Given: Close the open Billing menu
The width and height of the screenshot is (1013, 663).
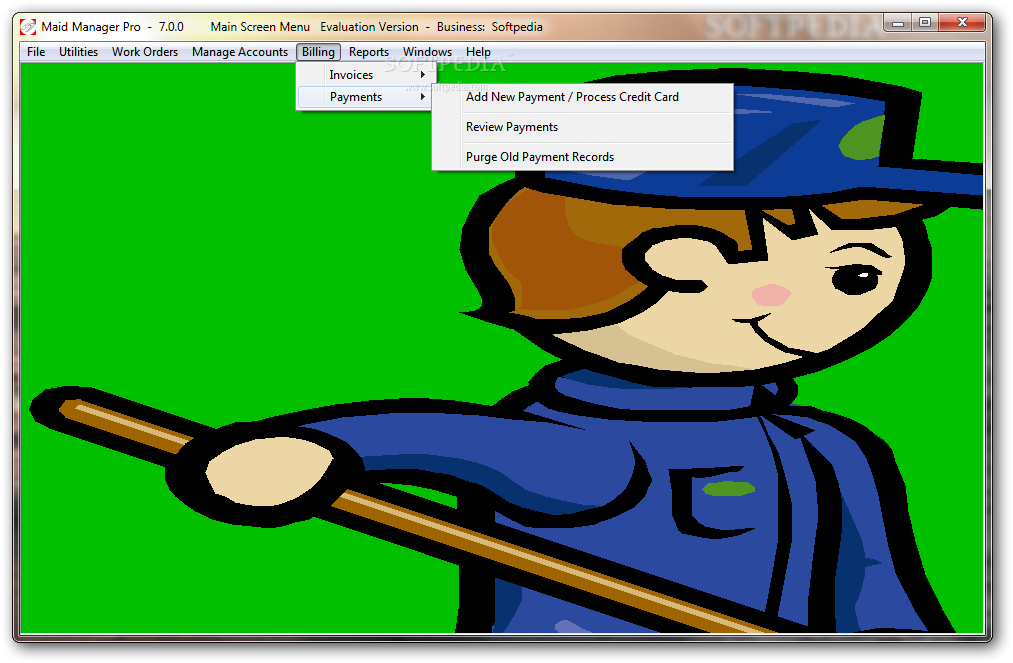Looking at the screenshot, I should click(x=319, y=52).
